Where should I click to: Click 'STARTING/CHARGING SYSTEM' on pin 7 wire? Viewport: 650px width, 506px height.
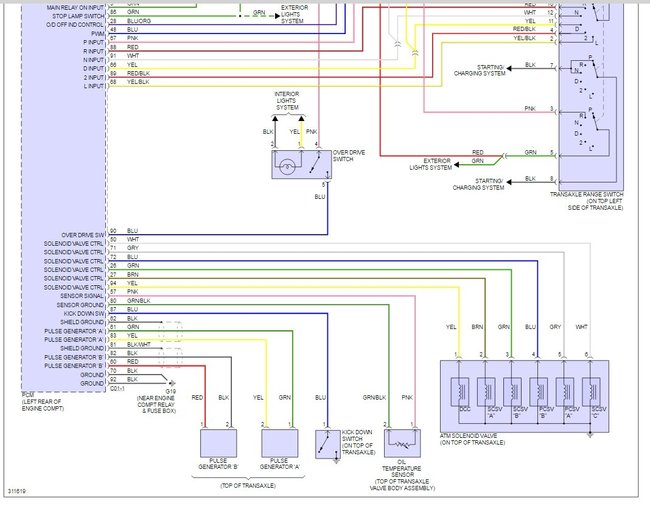coord(480,70)
